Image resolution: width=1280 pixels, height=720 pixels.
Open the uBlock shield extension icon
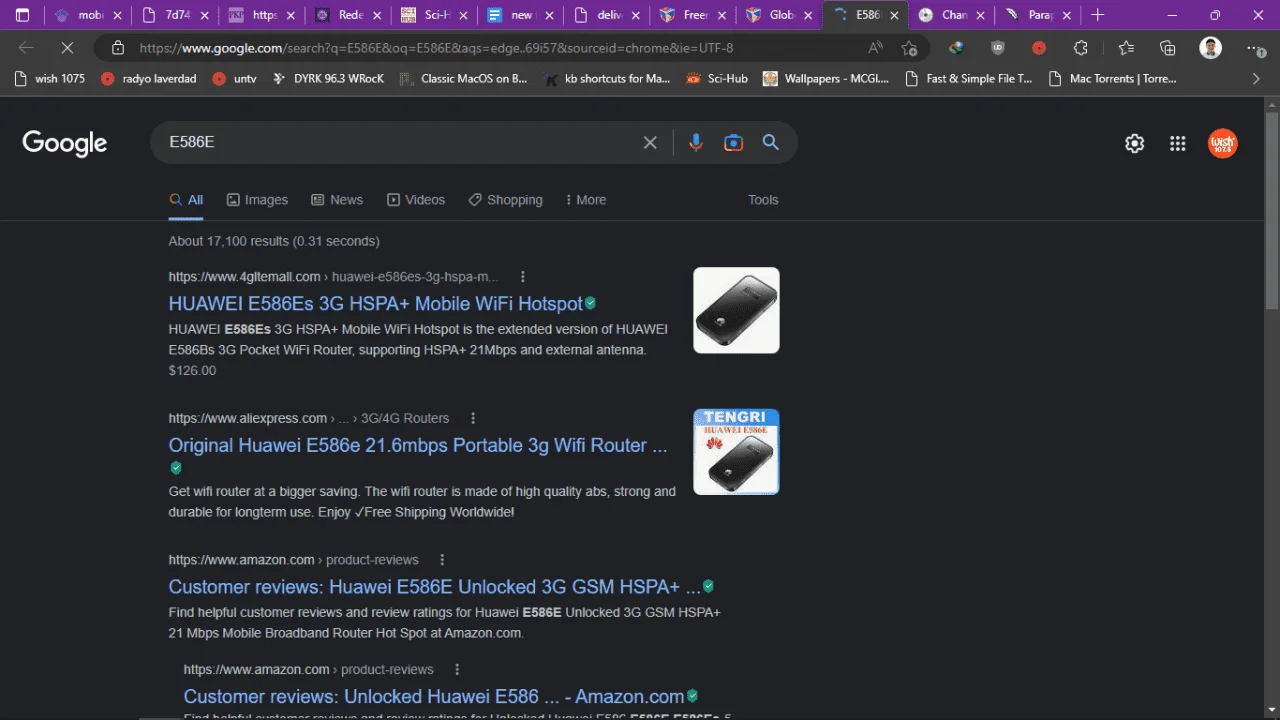(998, 48)
